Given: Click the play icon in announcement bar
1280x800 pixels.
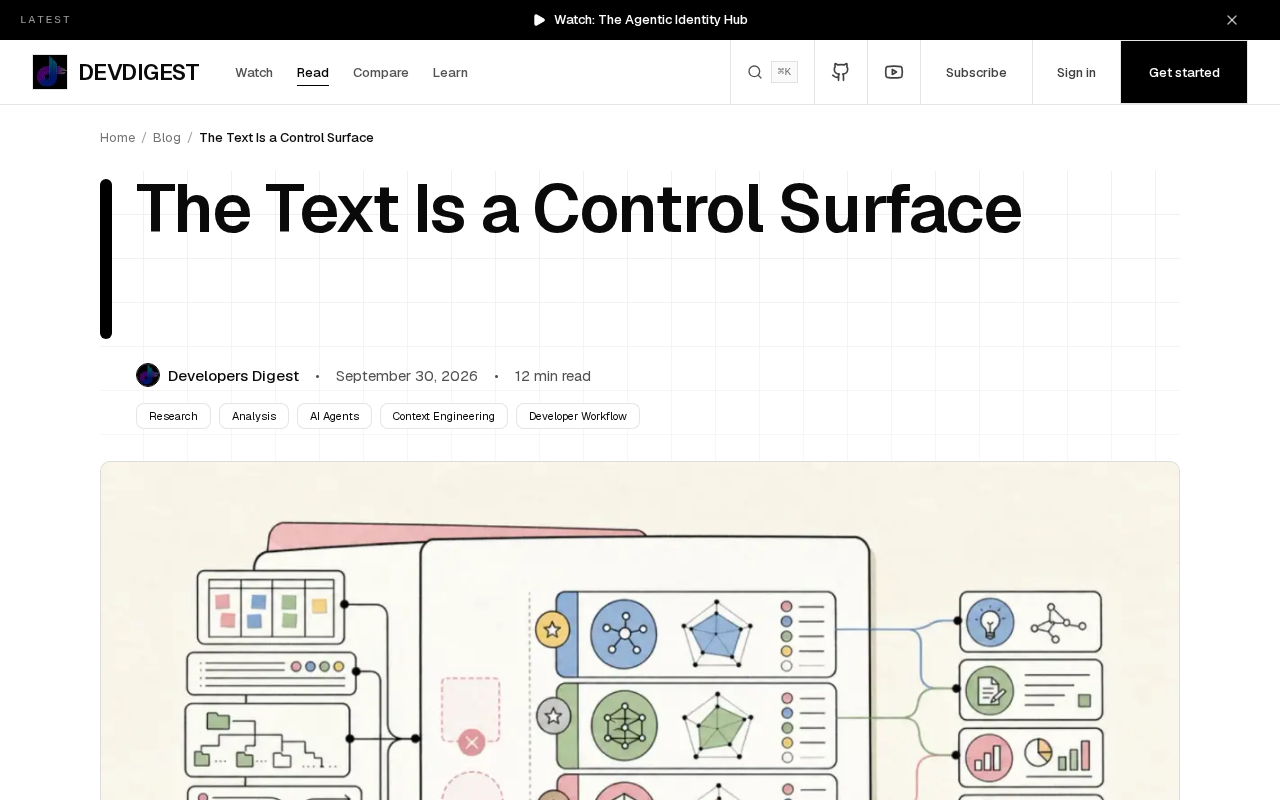Looking at the screenshot, I should pyautogui.click(x=540, y=20).
